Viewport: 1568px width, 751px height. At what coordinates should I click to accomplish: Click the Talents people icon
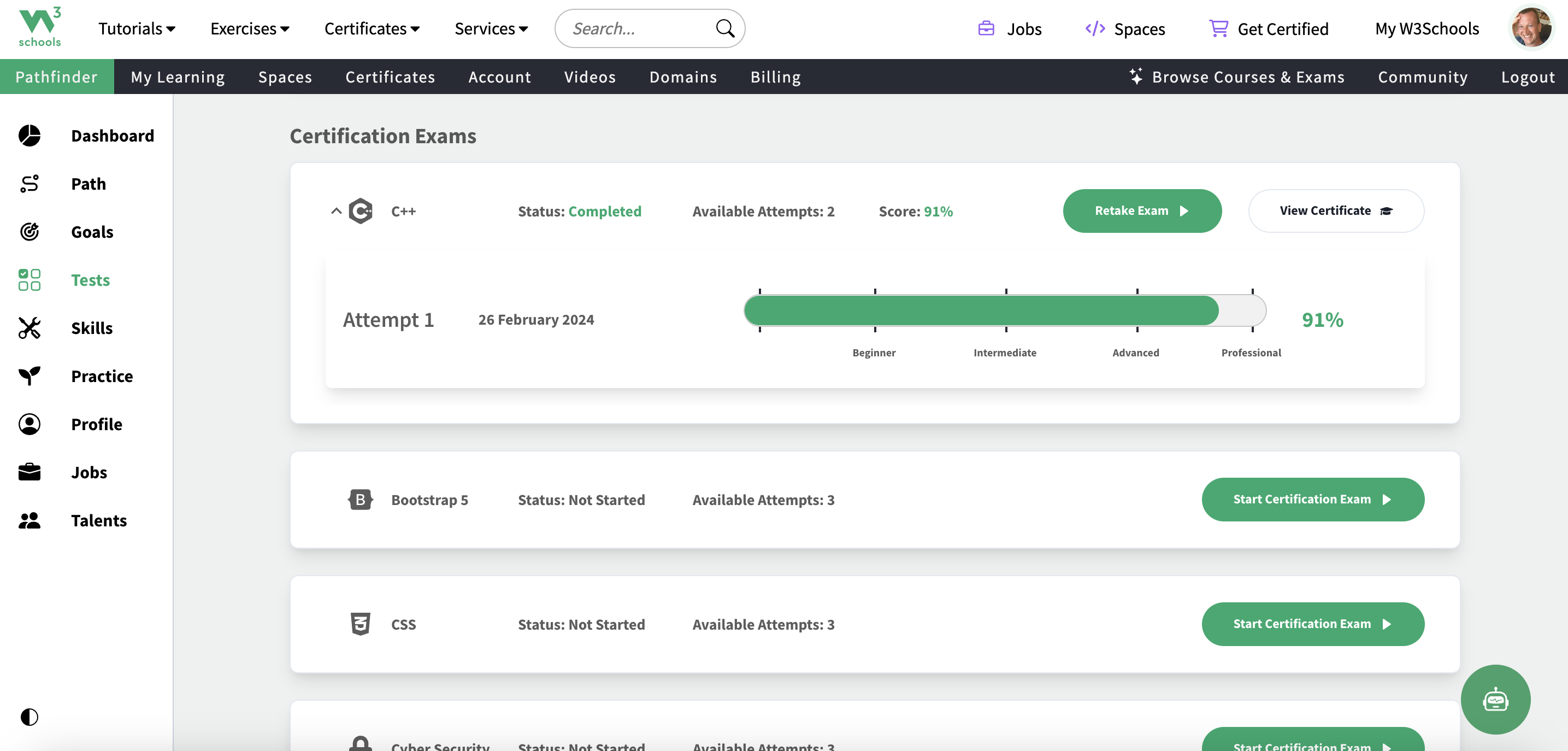tap(29, 520)
